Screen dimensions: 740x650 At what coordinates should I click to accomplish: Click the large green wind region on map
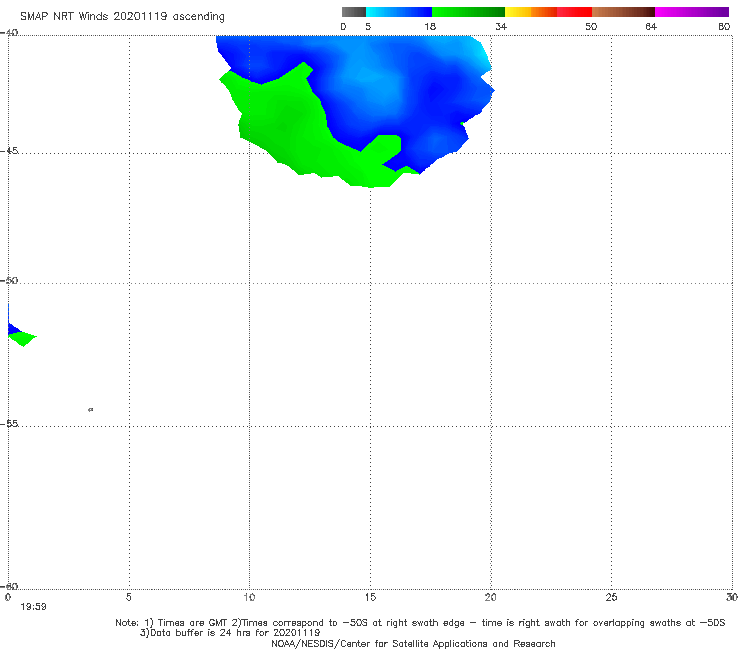click(x=288, y=127)
